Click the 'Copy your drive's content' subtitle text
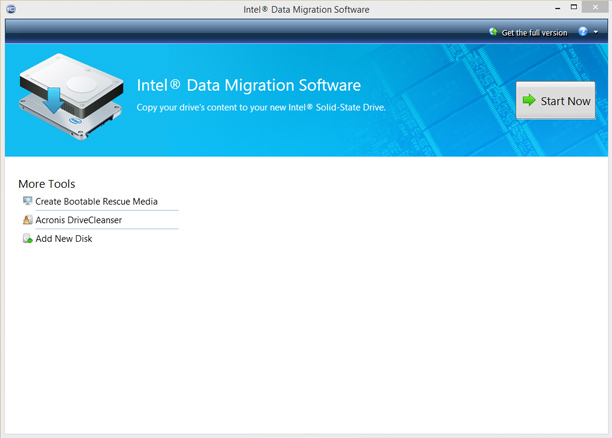Screen dimensions: 612x438 pos(261,107)
